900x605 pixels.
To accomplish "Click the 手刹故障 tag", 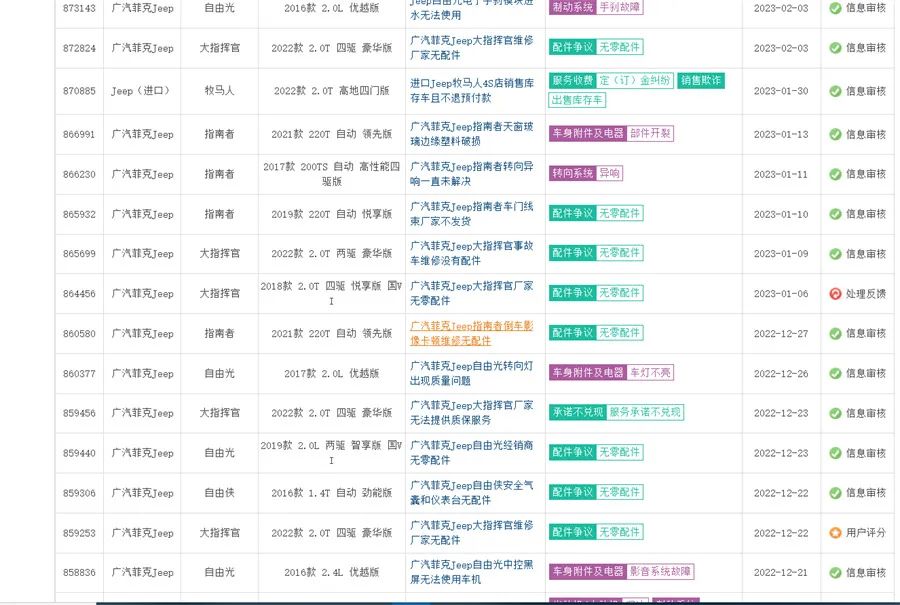I will 620,7.
